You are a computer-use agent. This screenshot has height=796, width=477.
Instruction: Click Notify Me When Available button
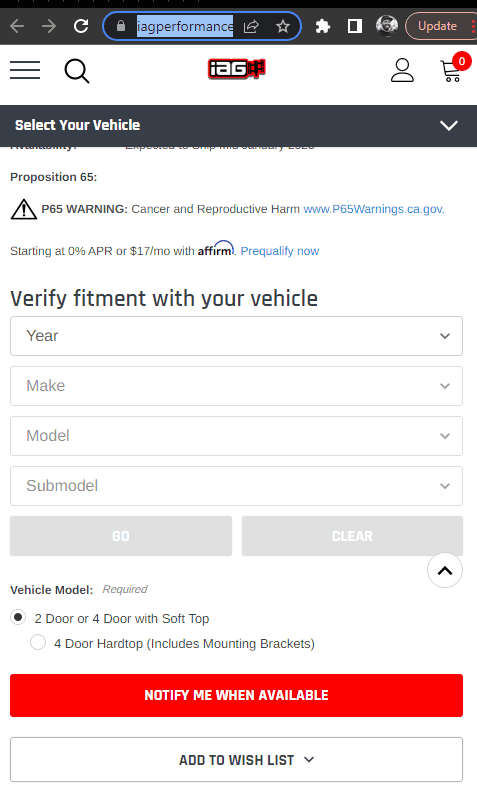236,695
